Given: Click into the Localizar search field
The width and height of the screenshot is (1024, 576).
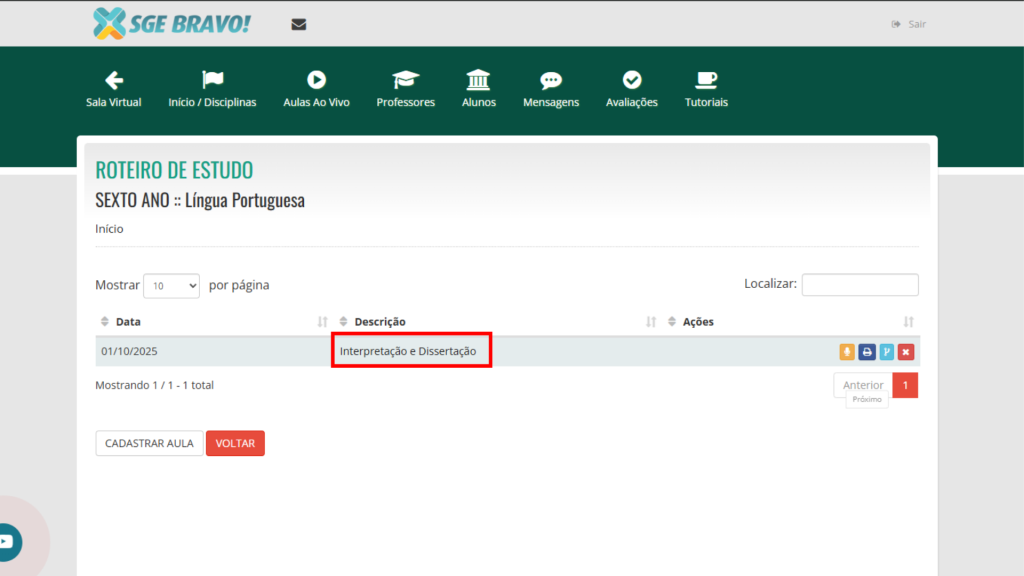Looking at the screenshot, I should click(860, 285).
